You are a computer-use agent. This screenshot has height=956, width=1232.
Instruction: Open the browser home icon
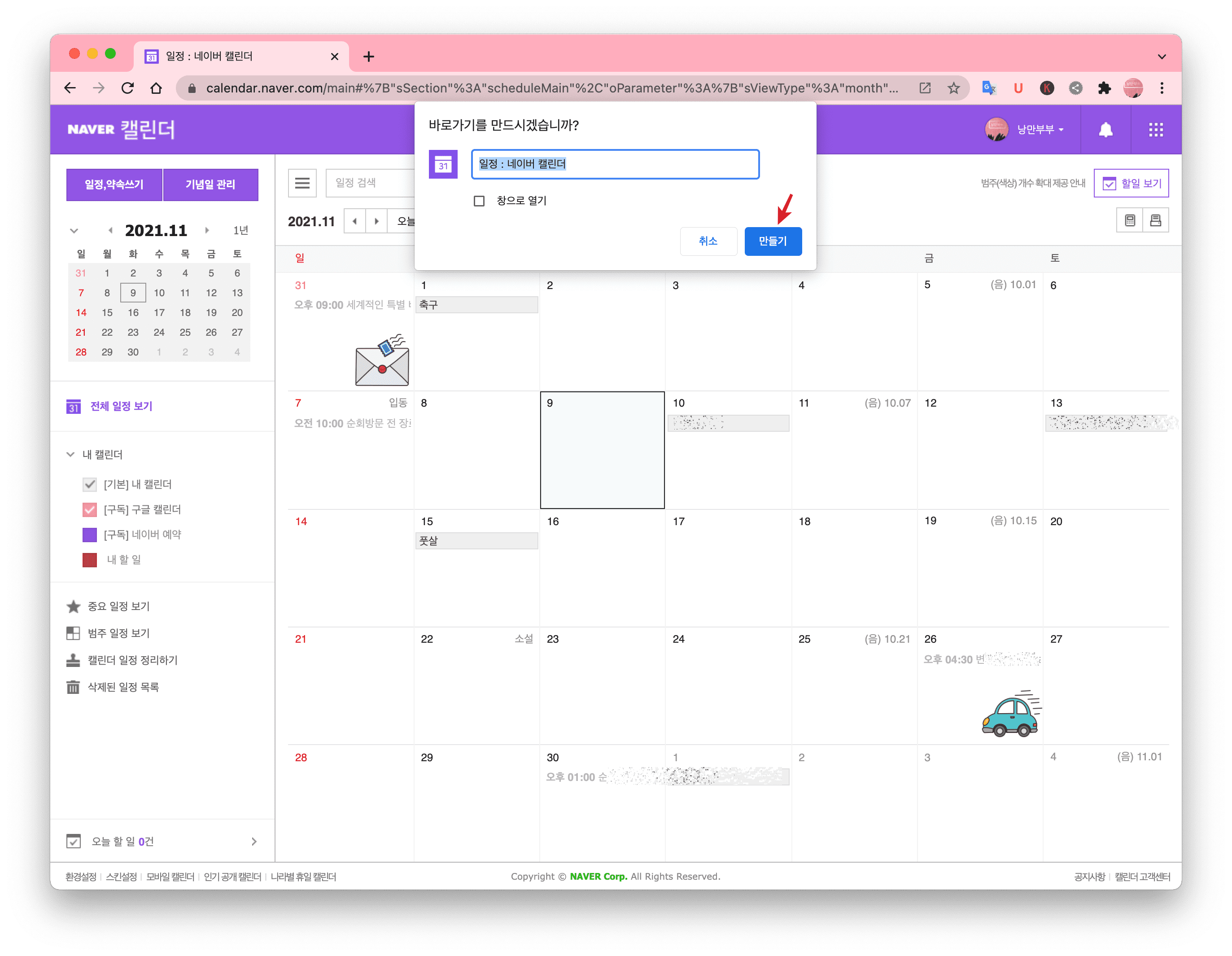point(156,88)
